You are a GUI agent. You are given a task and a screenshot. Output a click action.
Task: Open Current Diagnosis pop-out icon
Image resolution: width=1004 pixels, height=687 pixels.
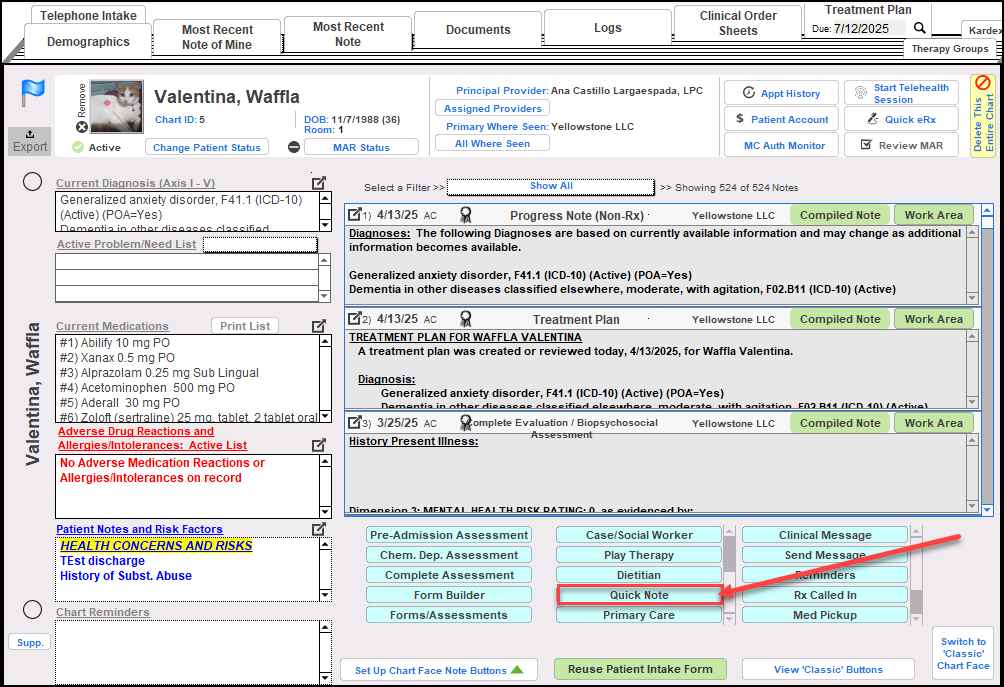point(319,183)
